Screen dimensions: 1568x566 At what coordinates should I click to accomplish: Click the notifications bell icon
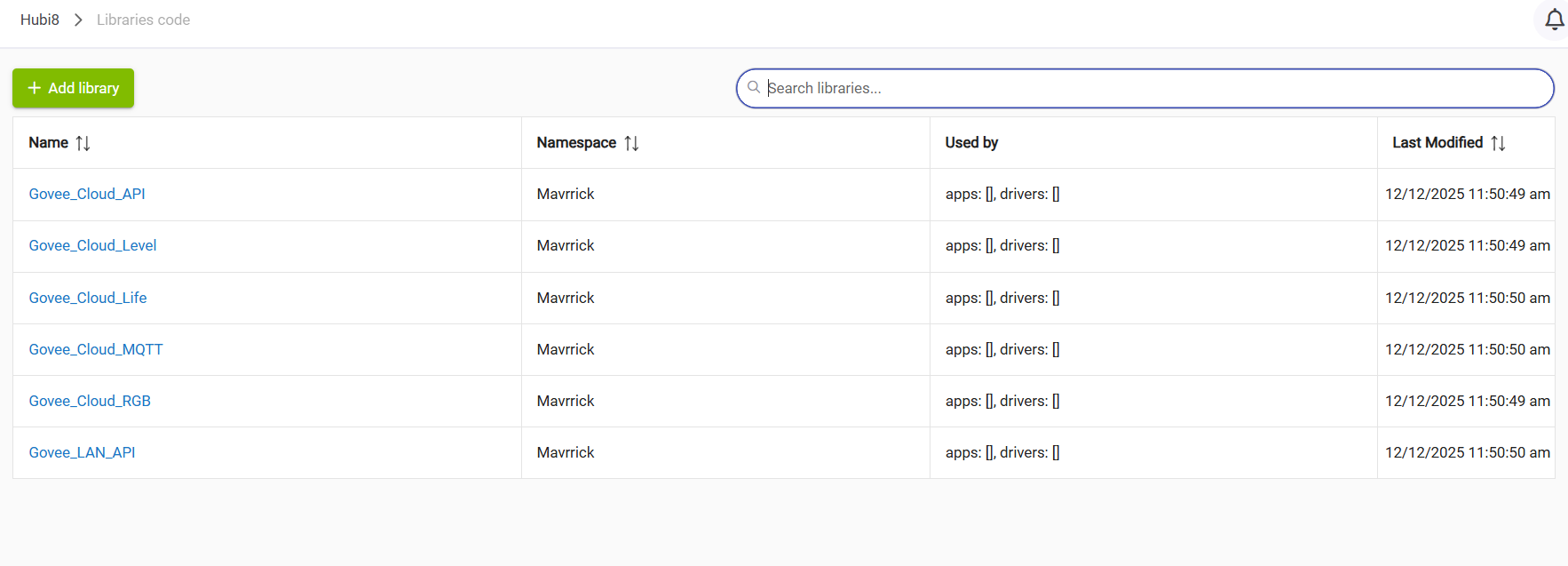pyautogui.click(x=1554, y=20)
